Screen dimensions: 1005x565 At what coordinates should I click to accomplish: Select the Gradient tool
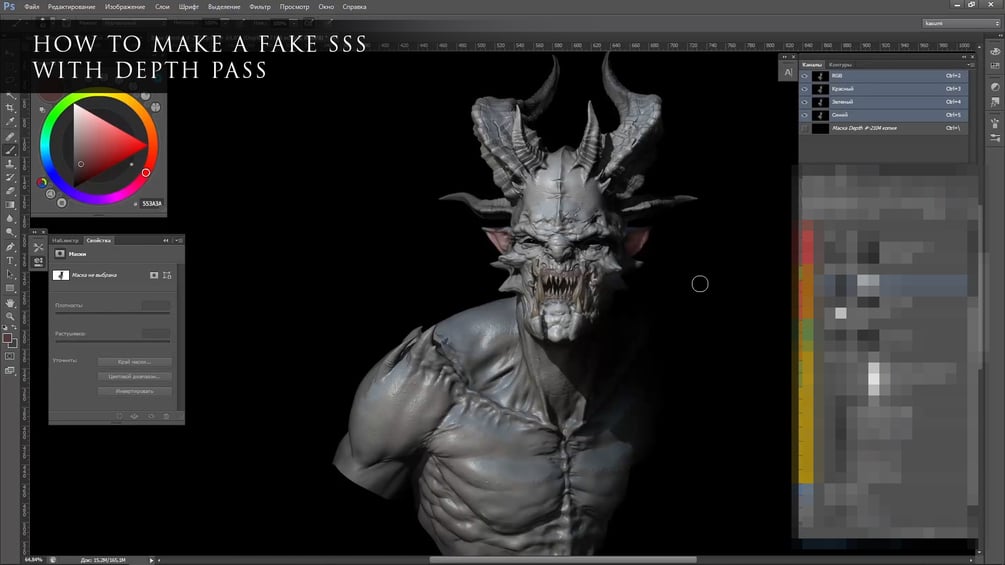point(10,205)
